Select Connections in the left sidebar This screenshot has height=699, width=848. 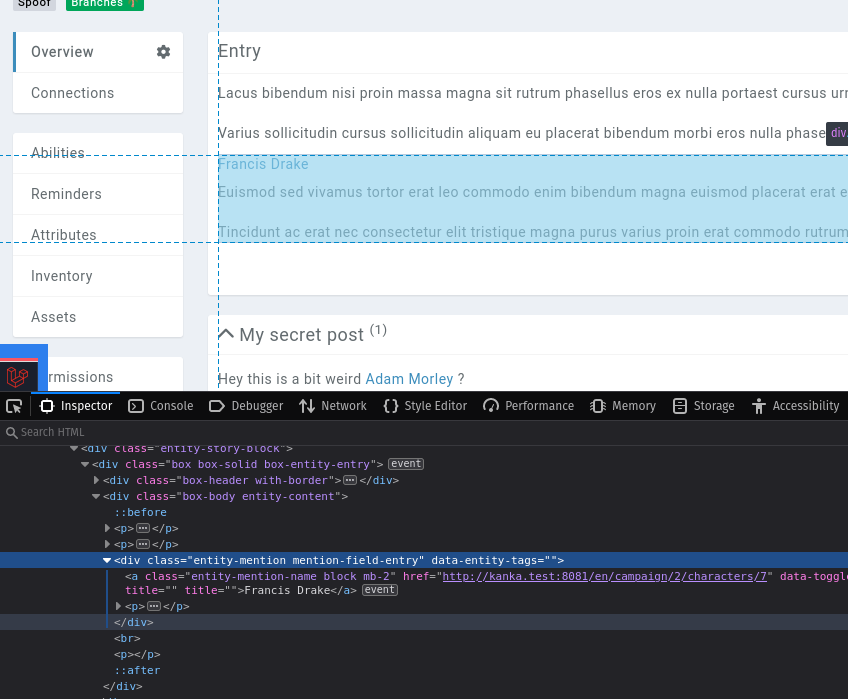pos(72,93)
